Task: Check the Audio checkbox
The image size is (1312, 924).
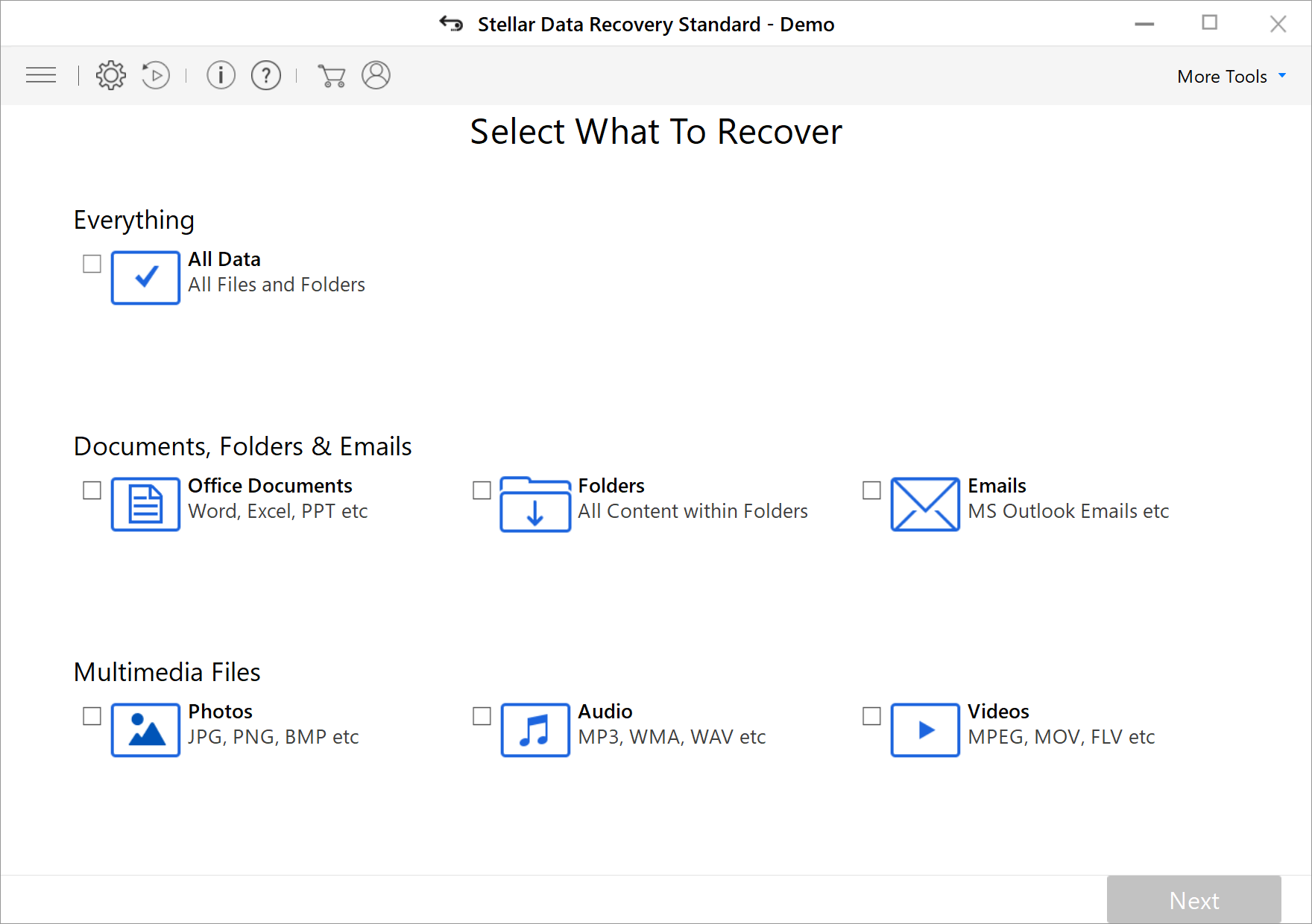Action: (482, 716)
